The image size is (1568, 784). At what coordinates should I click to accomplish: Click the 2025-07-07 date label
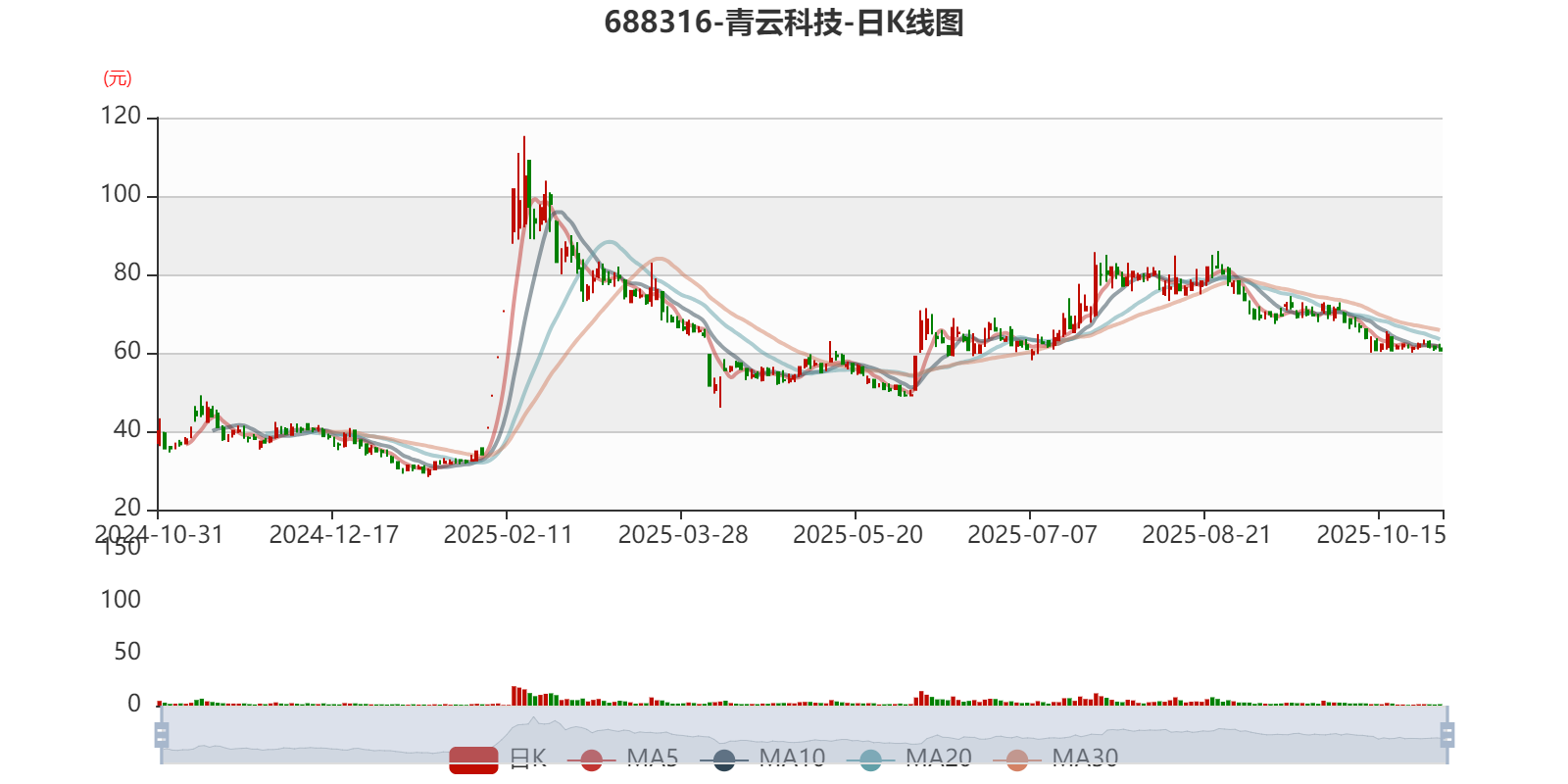click(x=1032, y=534)
